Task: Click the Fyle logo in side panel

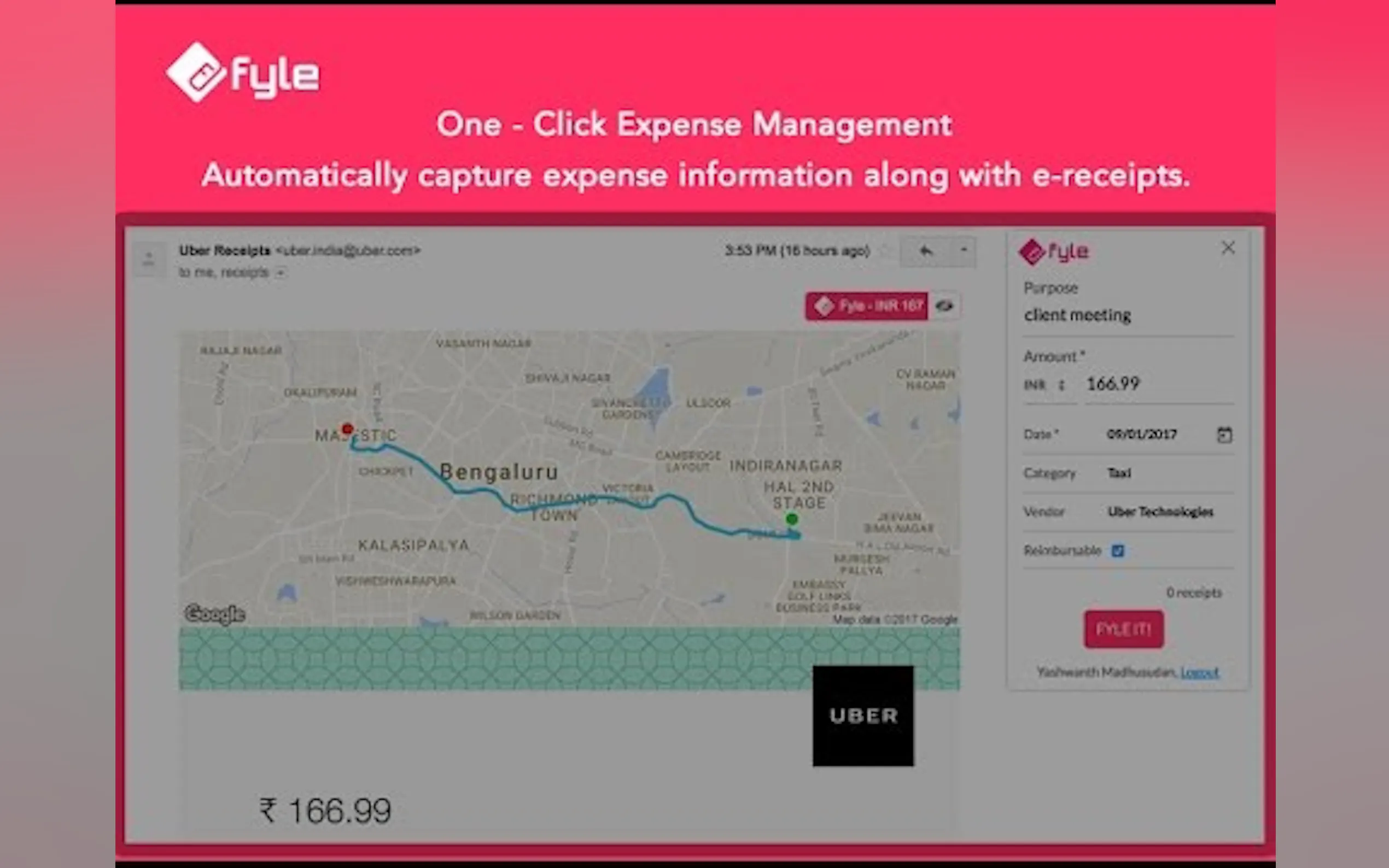Action: pos(1053,252)
